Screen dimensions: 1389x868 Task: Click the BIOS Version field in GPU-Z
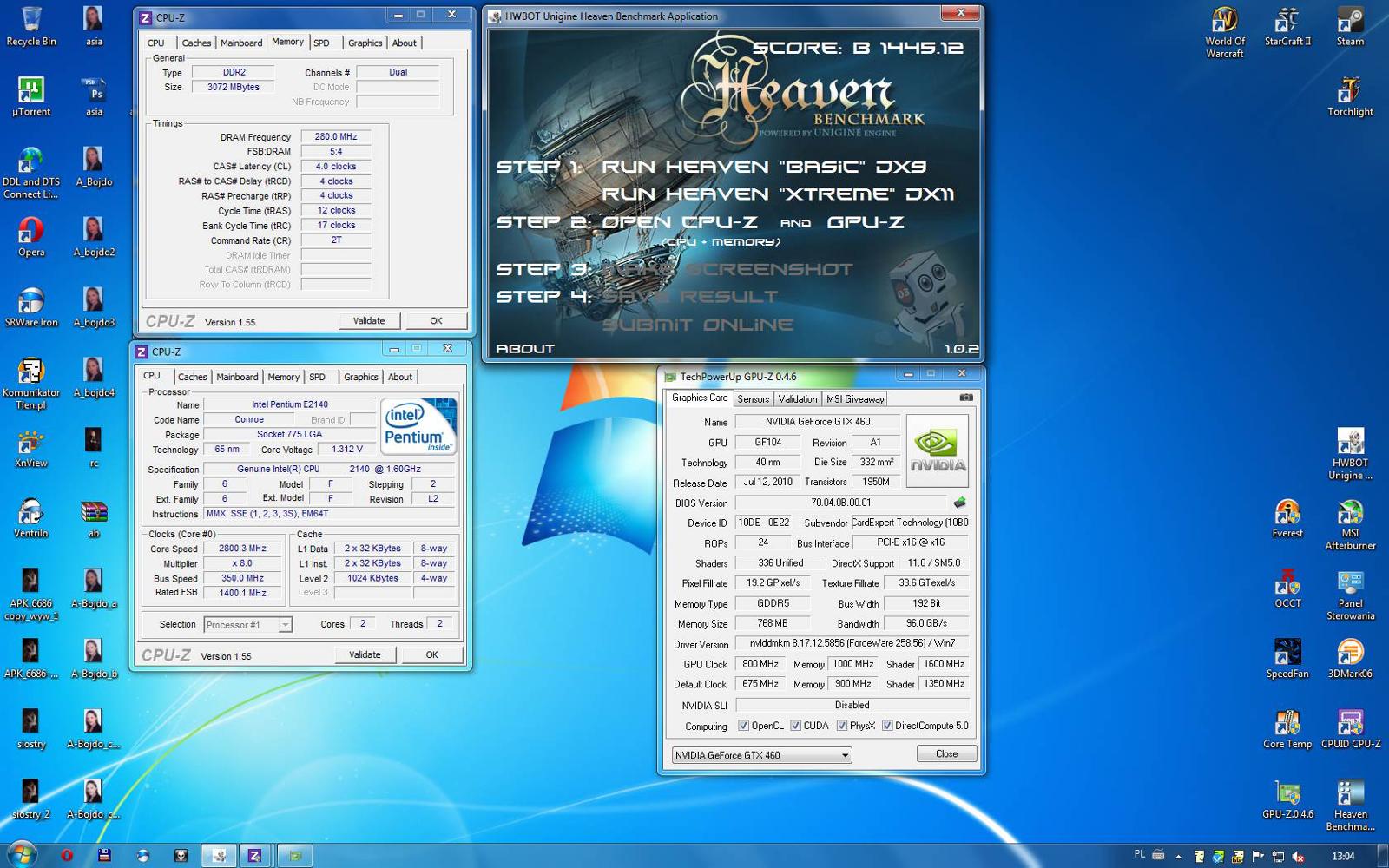840,503
